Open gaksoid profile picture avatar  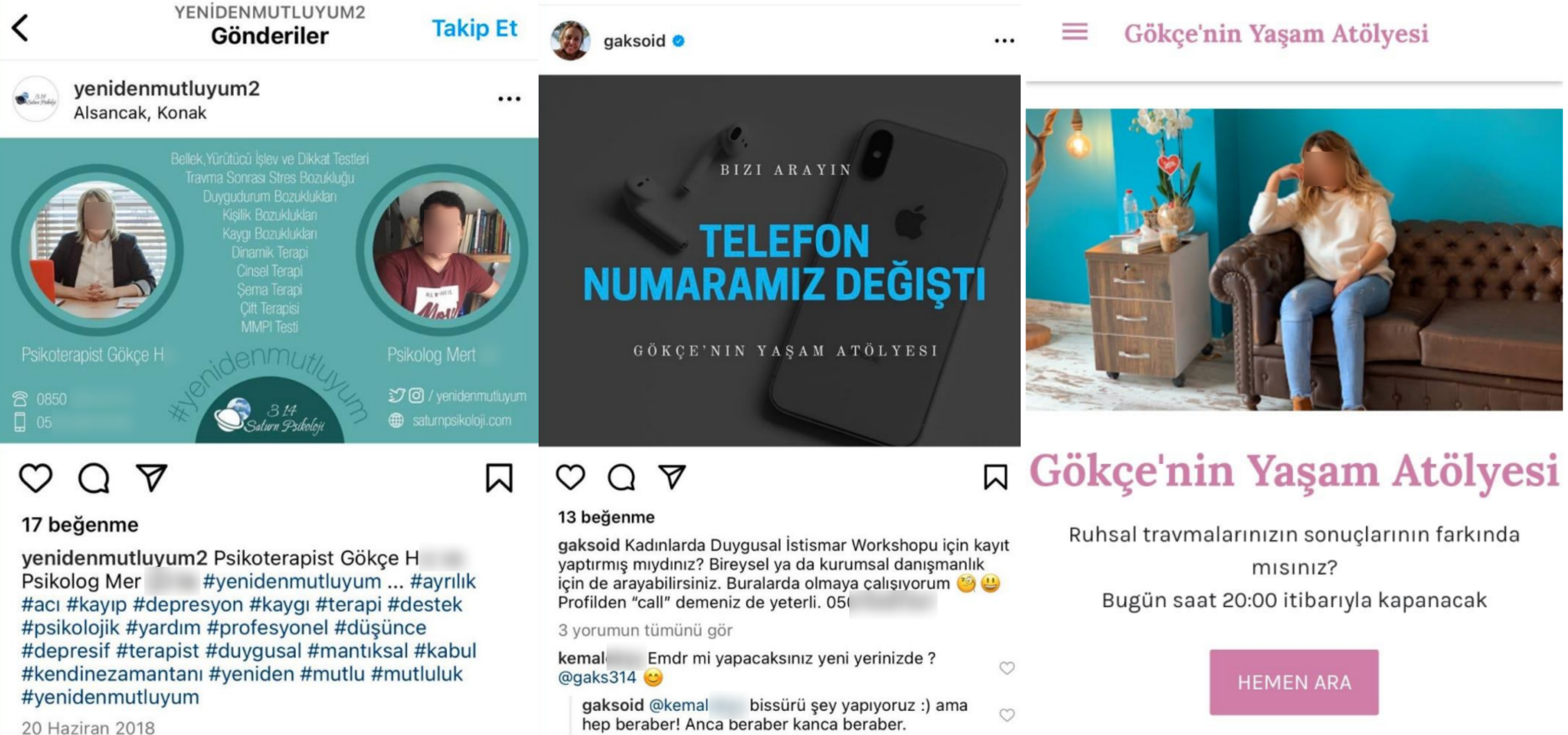click(x=570, y=41)
